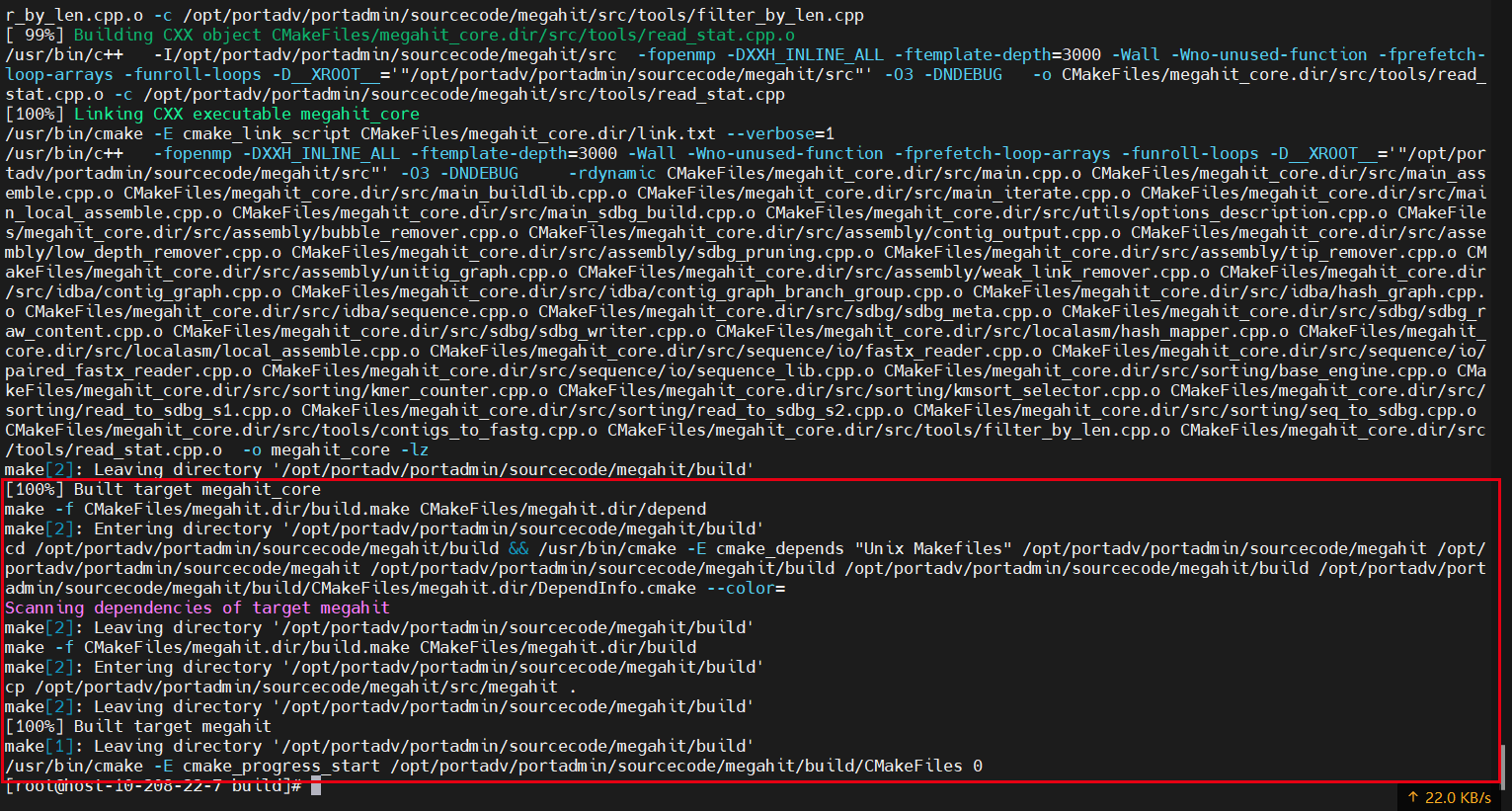Click the 'megahit.dir/build' make command line

point(351,647)
